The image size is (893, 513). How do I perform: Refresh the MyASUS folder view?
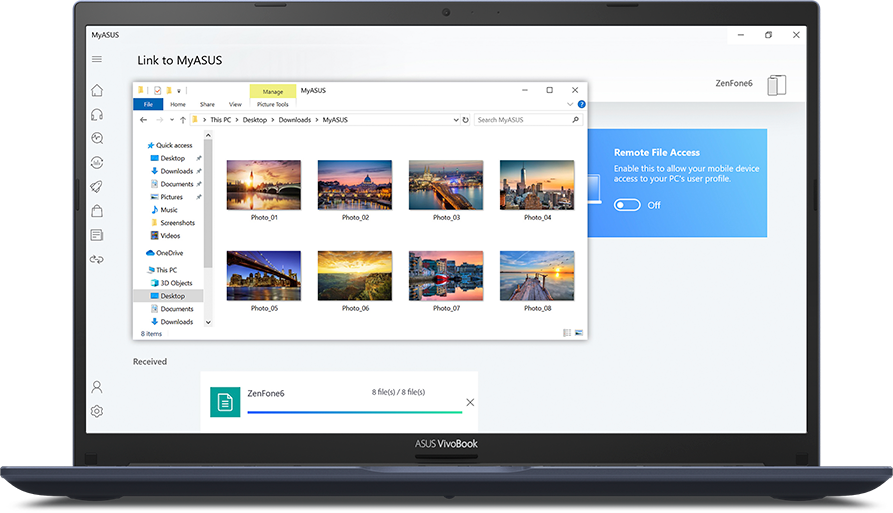pyautogui.click(x=465, y=120)
